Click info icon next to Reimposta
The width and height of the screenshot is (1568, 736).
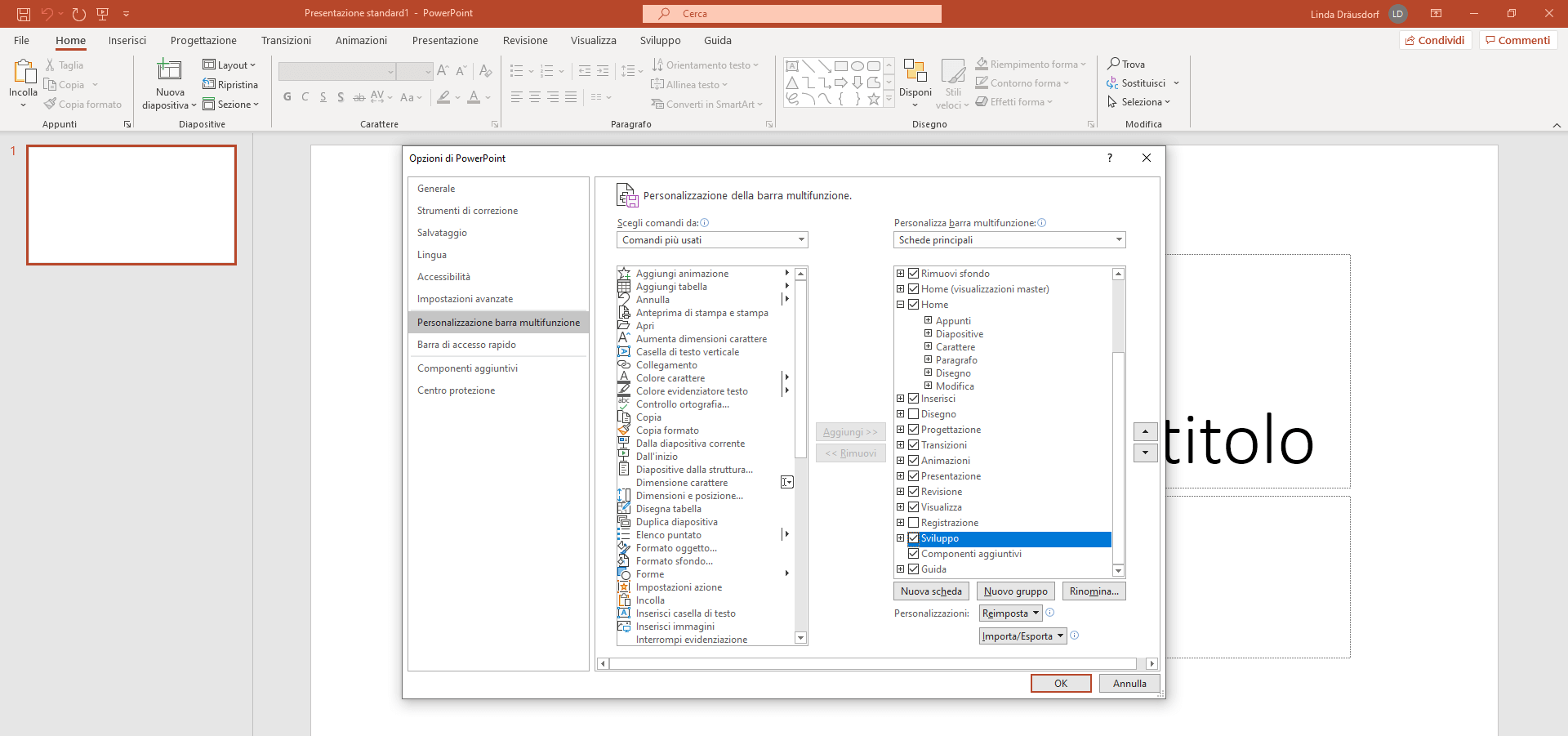point(1050,613)
